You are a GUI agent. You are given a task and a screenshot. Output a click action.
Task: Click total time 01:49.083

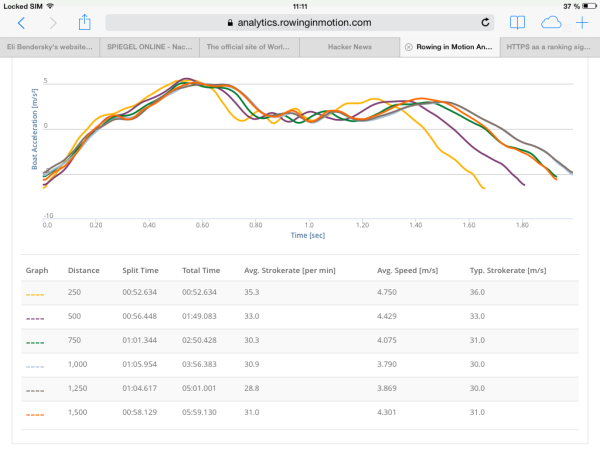coord(199,316)
